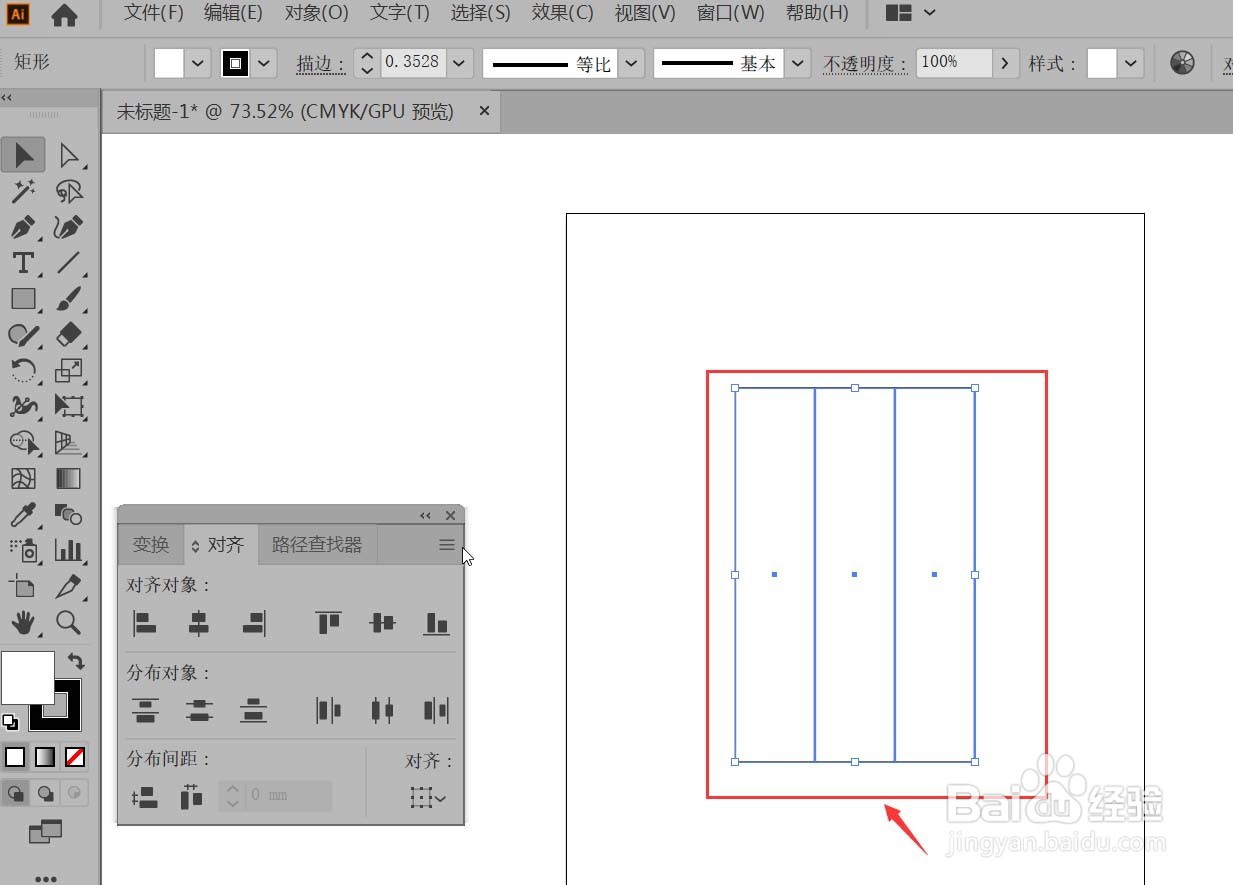Open the 窗口(W) menu

click(x=730, y=13)
